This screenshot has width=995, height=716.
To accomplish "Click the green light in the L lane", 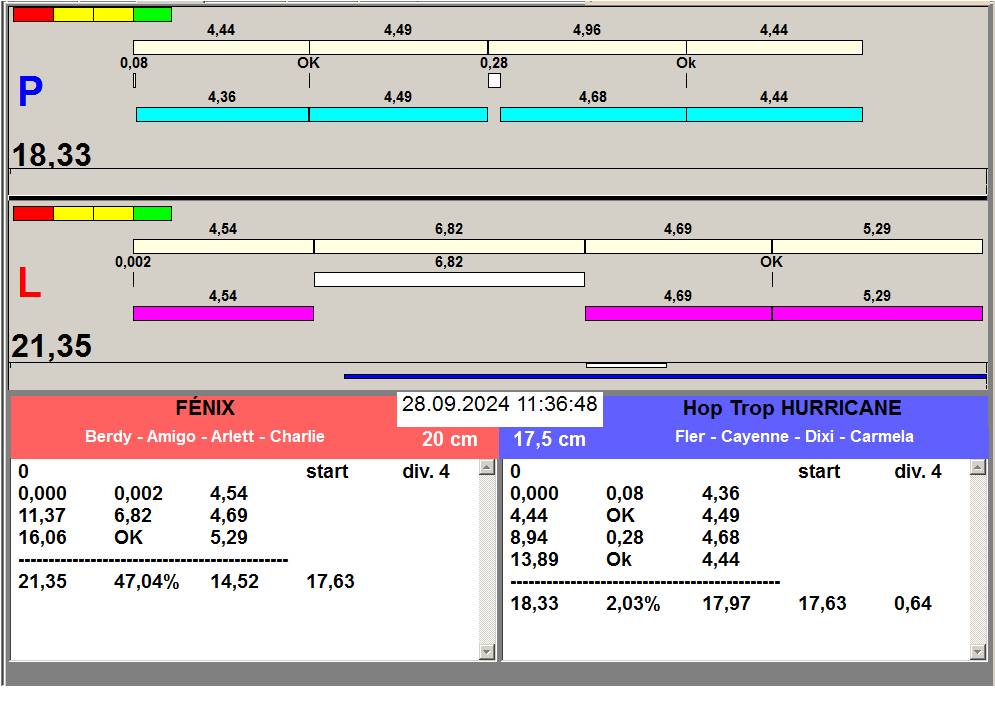I will (152, 213).
